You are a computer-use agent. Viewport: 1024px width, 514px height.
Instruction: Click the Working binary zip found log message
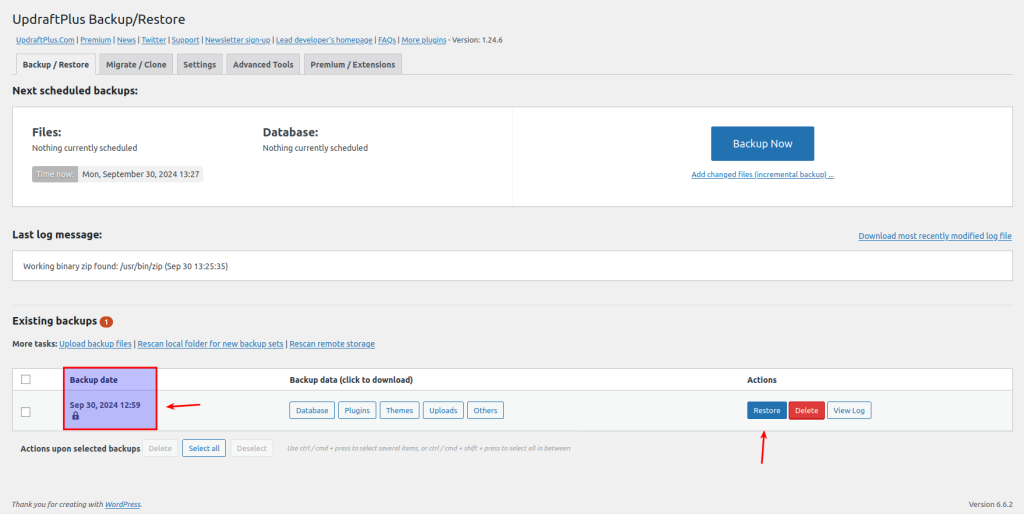[x=125, y=266]
